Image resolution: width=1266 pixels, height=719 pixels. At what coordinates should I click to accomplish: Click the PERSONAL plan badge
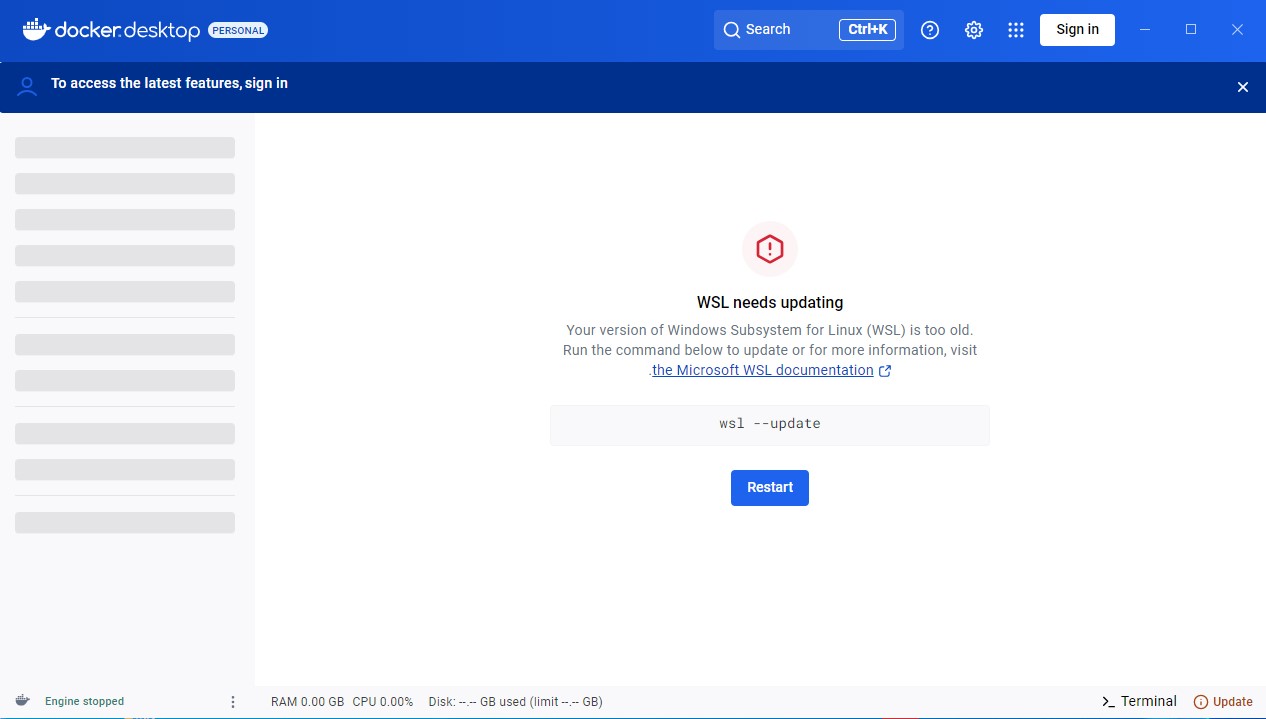coord(238,31)
